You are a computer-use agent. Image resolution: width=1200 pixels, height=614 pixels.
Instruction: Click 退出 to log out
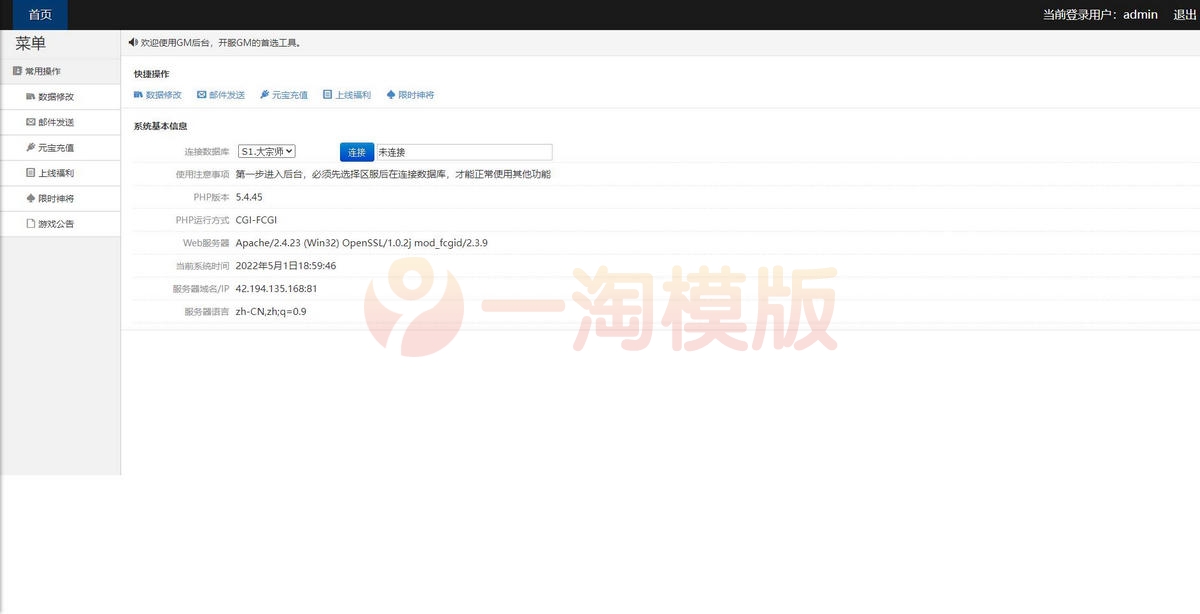pyautogui.click(x=1184, y=14)
